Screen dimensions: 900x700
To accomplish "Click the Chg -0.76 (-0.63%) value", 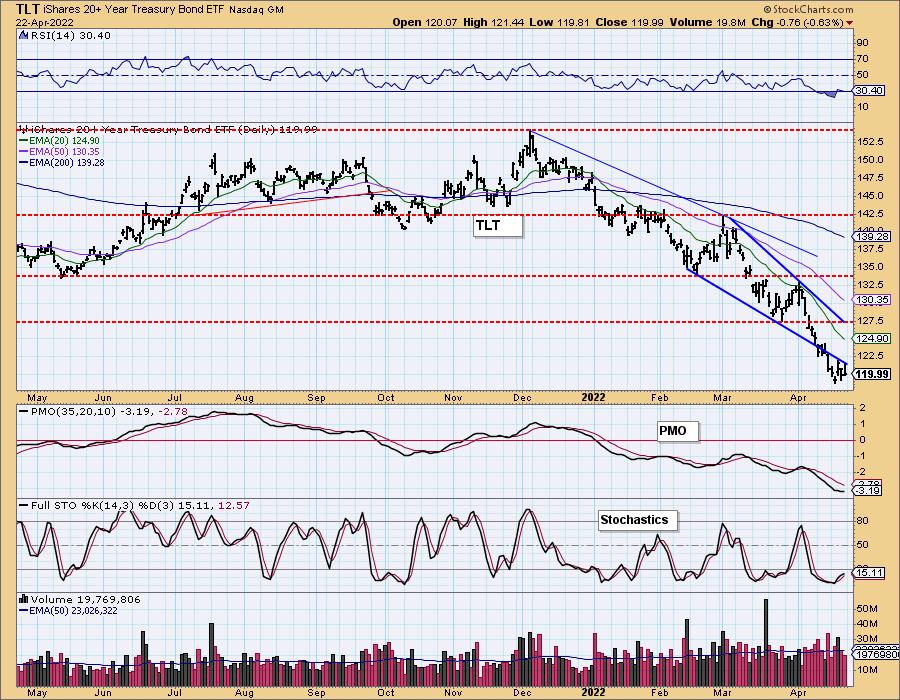I will (x=797, y=22).
